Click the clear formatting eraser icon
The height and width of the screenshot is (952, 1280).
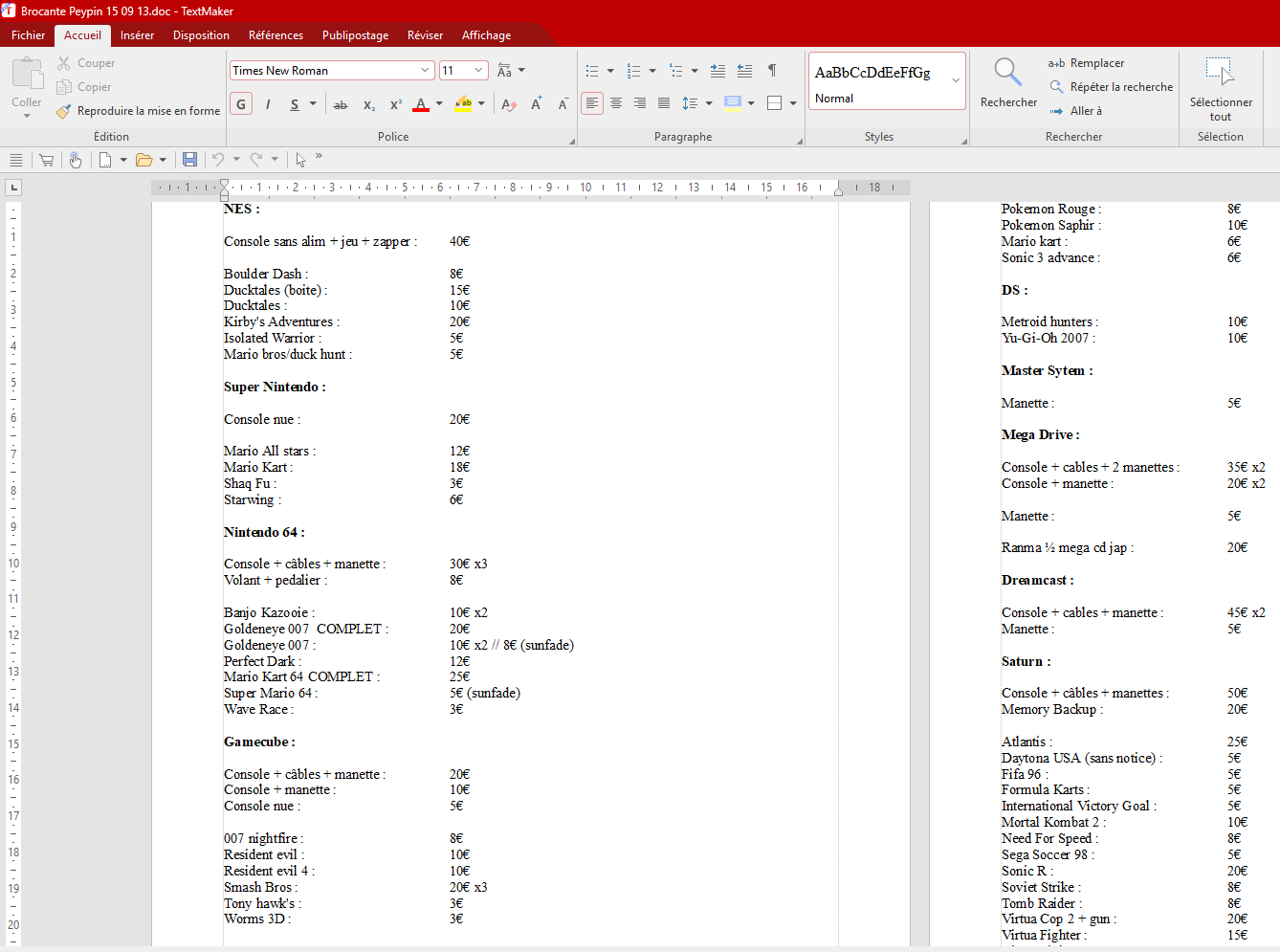tap(509, 104)
